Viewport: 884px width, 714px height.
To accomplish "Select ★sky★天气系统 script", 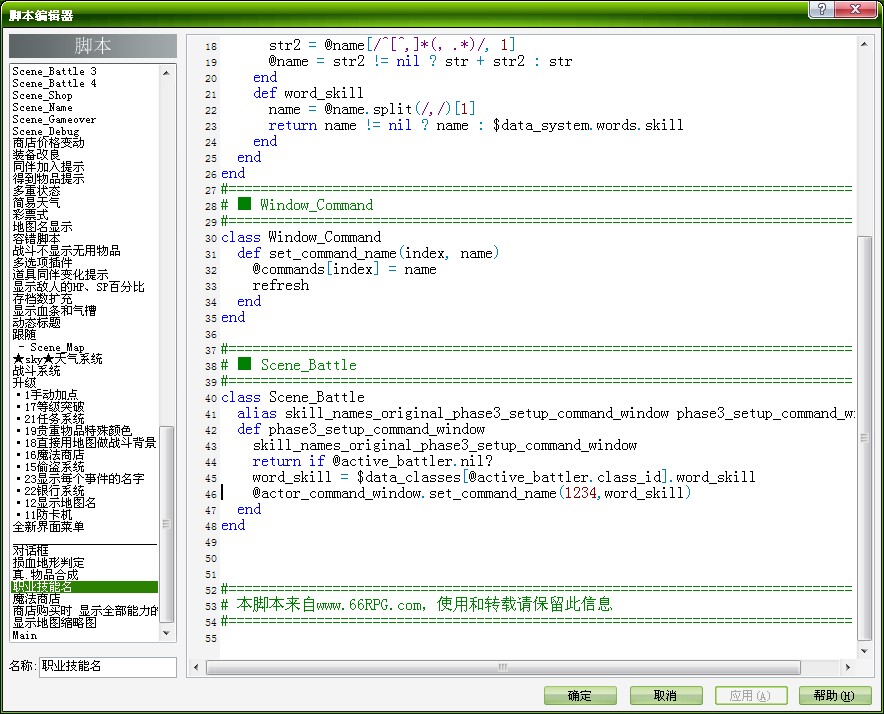I will tap(58, 359).
